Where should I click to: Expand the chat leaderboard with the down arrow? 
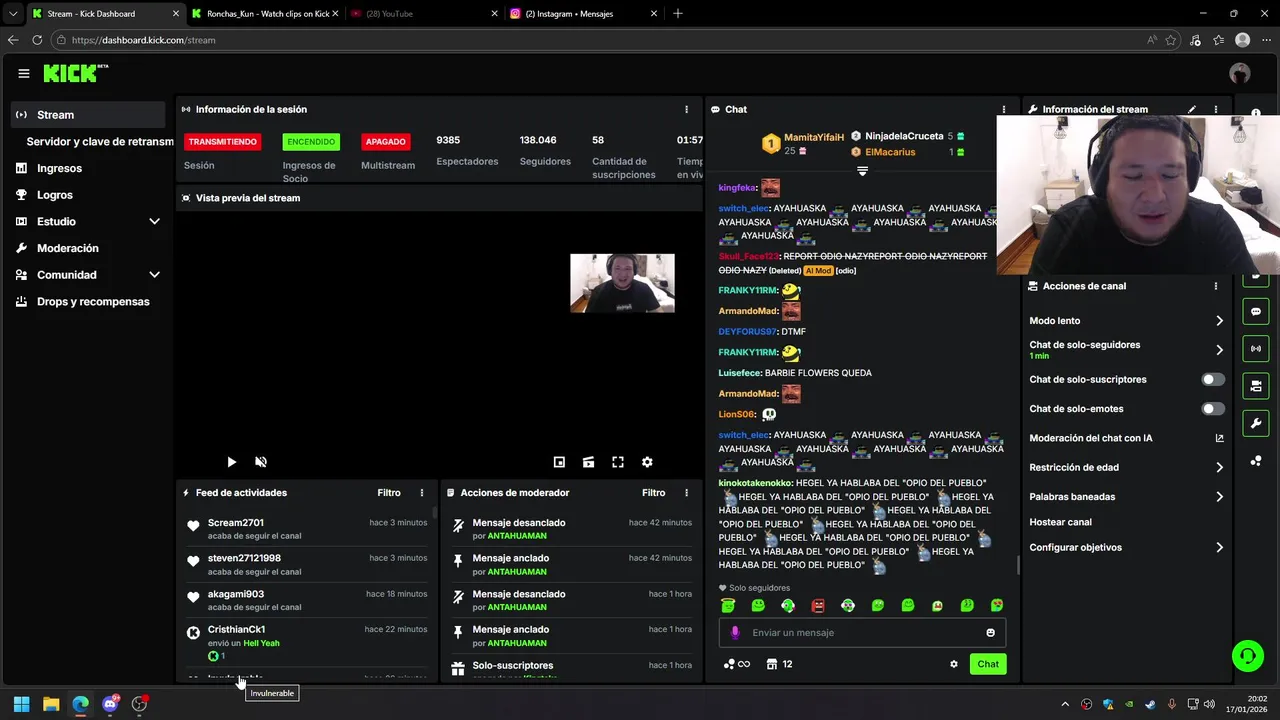[x=862, y=172]
